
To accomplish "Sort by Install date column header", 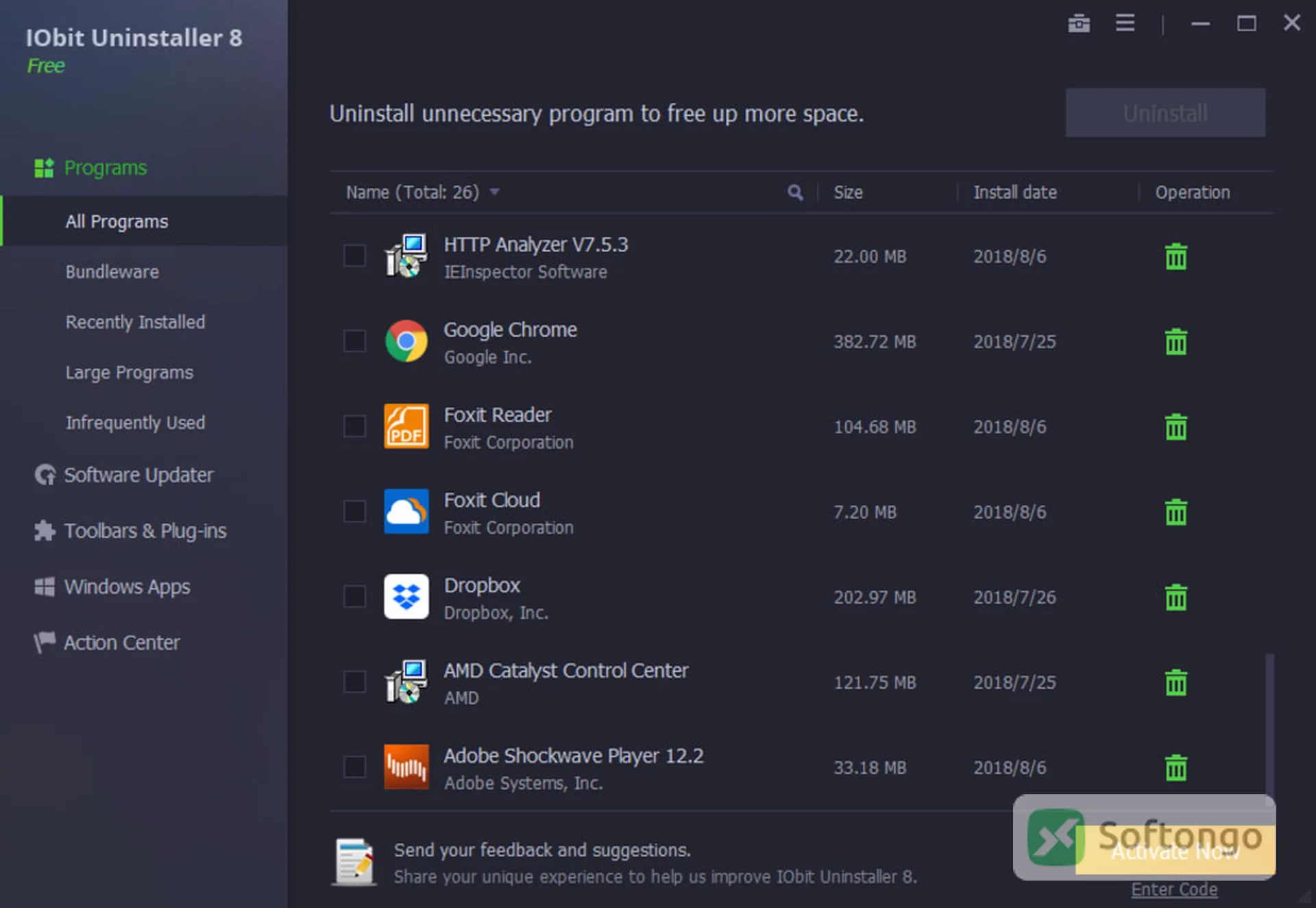I will 1015,193.
